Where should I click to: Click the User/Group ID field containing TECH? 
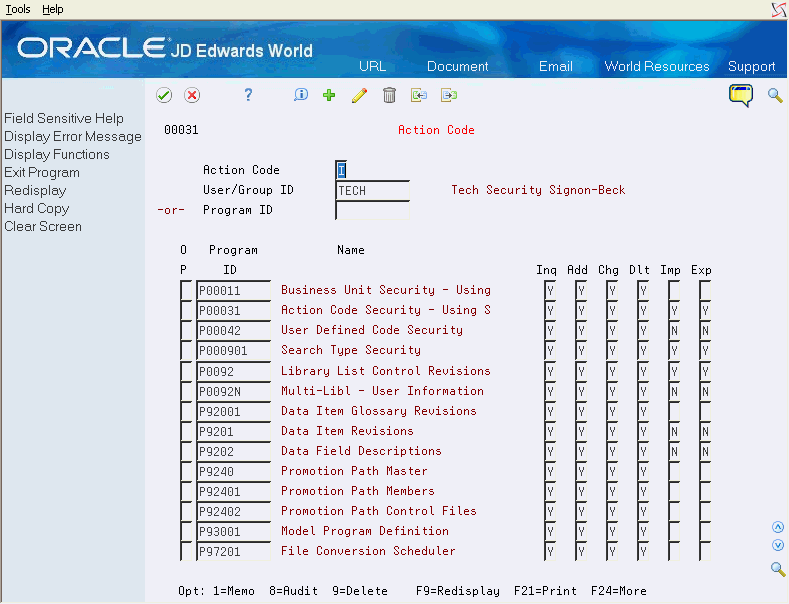[372, 190]
